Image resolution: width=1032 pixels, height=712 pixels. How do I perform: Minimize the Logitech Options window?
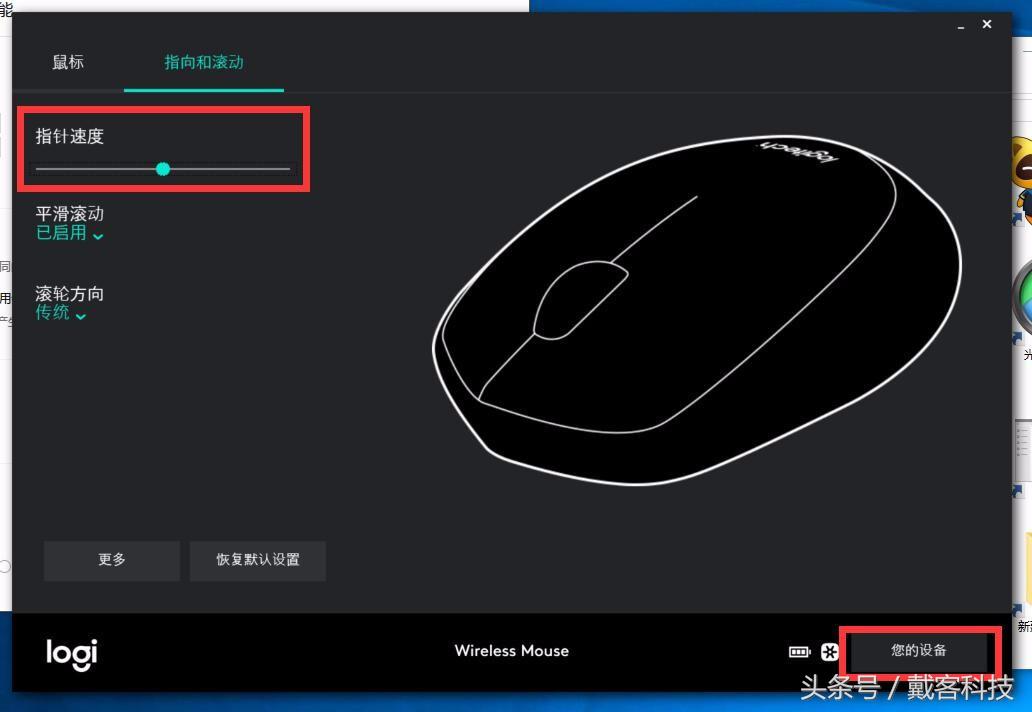pyautogui.click(x=961, y=24)
